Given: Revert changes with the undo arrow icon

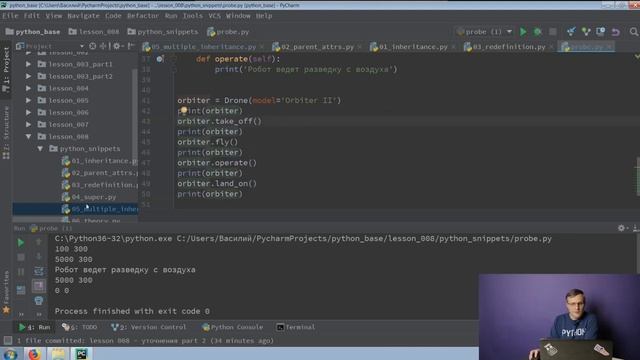Looking at the screenshot, I should 616,32.
